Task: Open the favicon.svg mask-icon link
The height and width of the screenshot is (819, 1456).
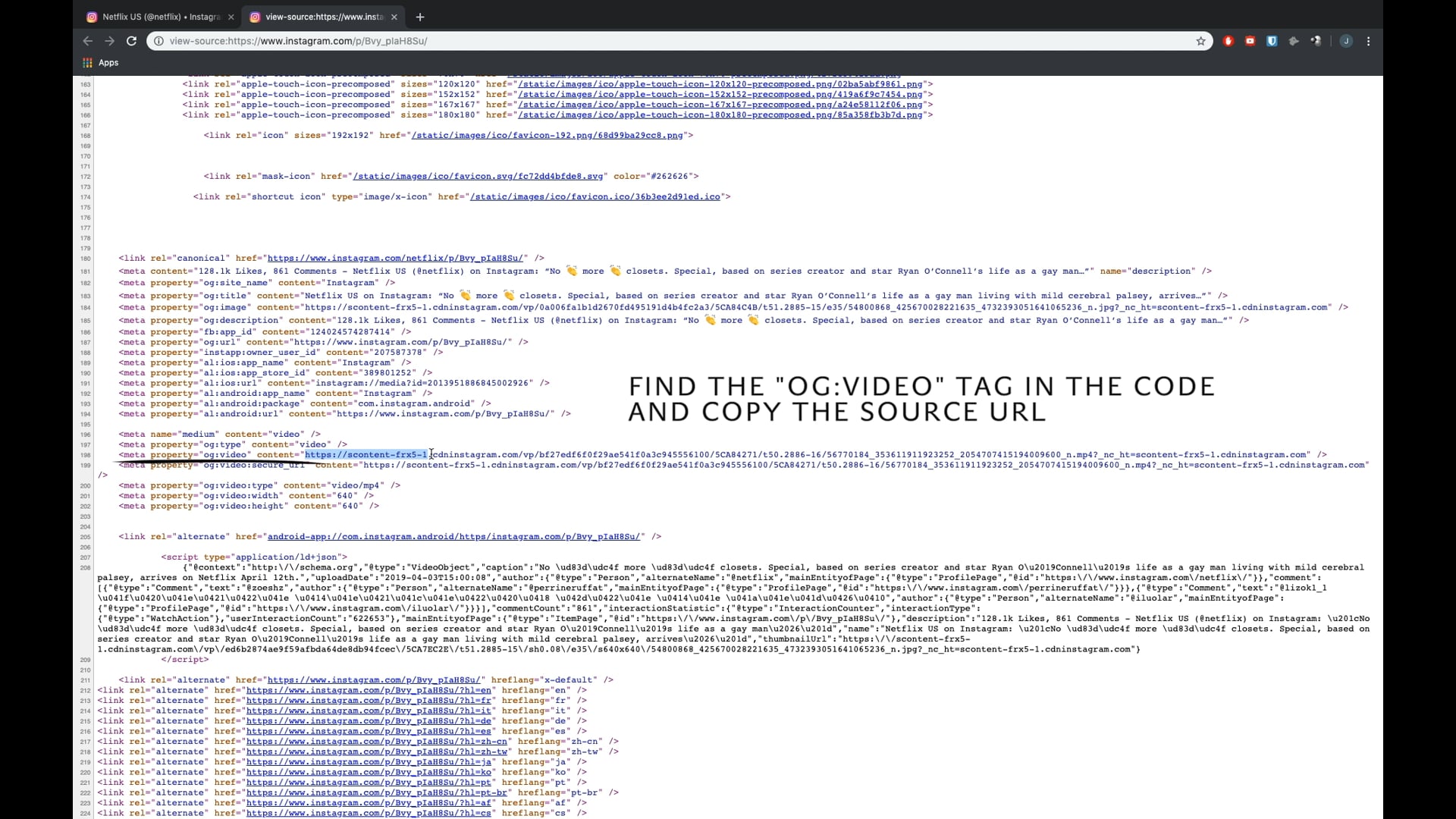Action: pyautogui.click(x=478, y=177)
